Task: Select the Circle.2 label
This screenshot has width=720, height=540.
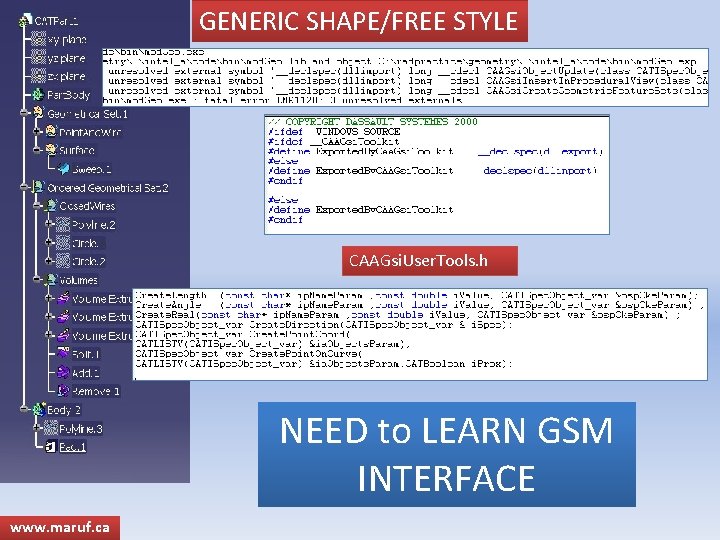Action: 89,261
